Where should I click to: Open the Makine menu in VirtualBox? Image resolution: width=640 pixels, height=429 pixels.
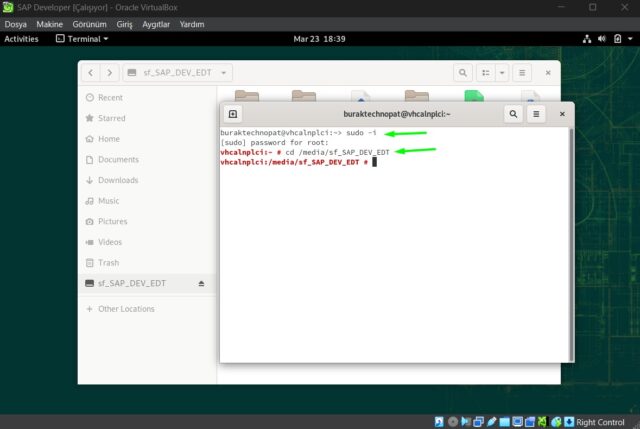click(49, 24)
